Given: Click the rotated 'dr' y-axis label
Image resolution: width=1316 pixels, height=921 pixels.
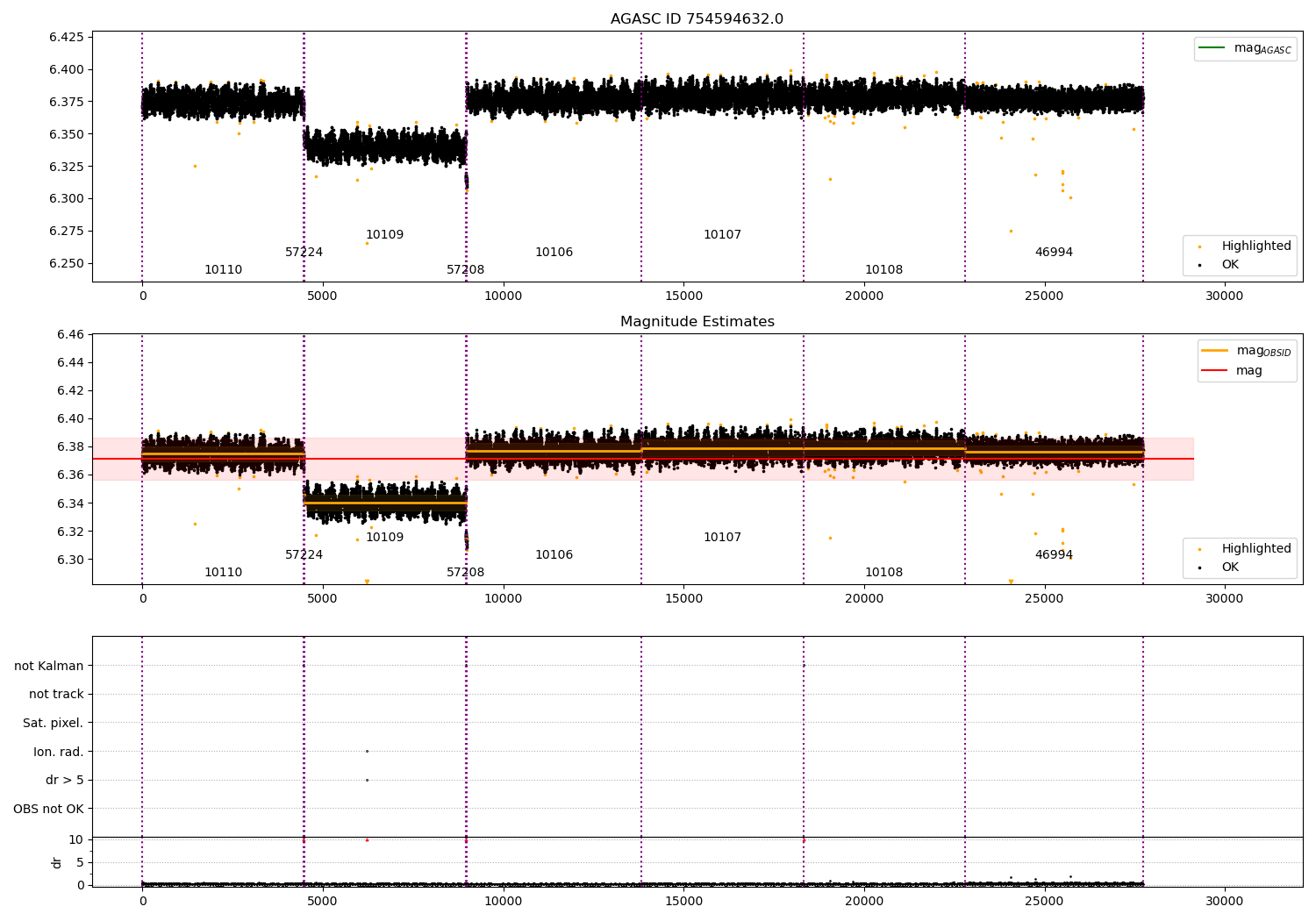Looking at the screenshot, I should [x=57, y=862].
